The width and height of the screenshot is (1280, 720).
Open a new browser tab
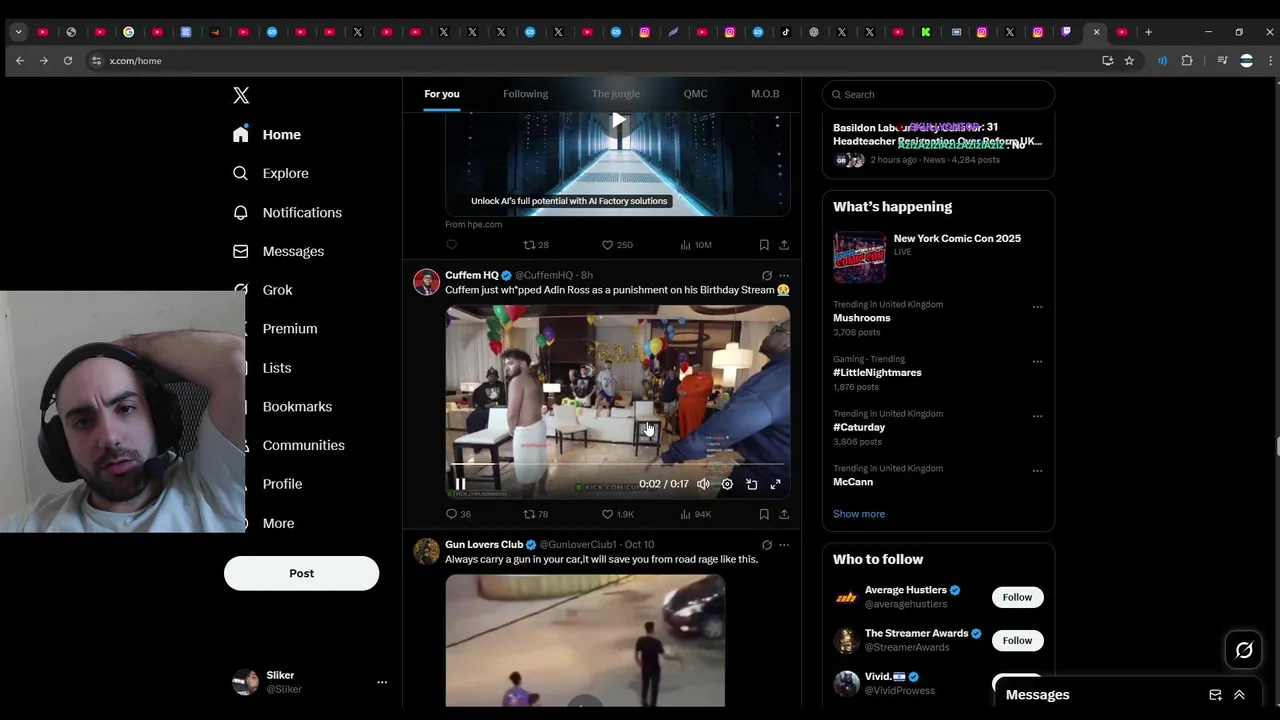(x=1148, y=32)
